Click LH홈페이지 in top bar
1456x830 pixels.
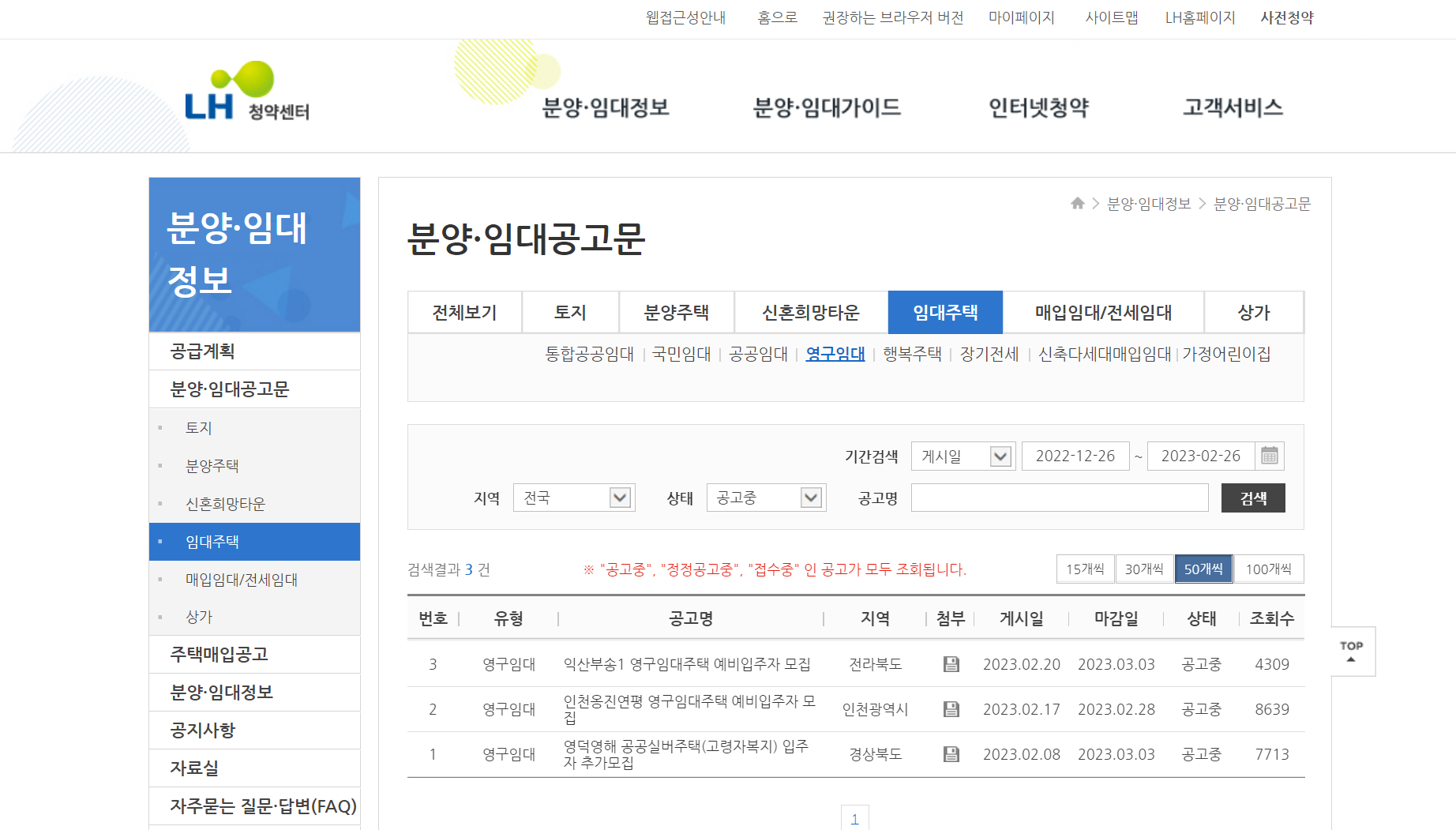point(1200,17)
